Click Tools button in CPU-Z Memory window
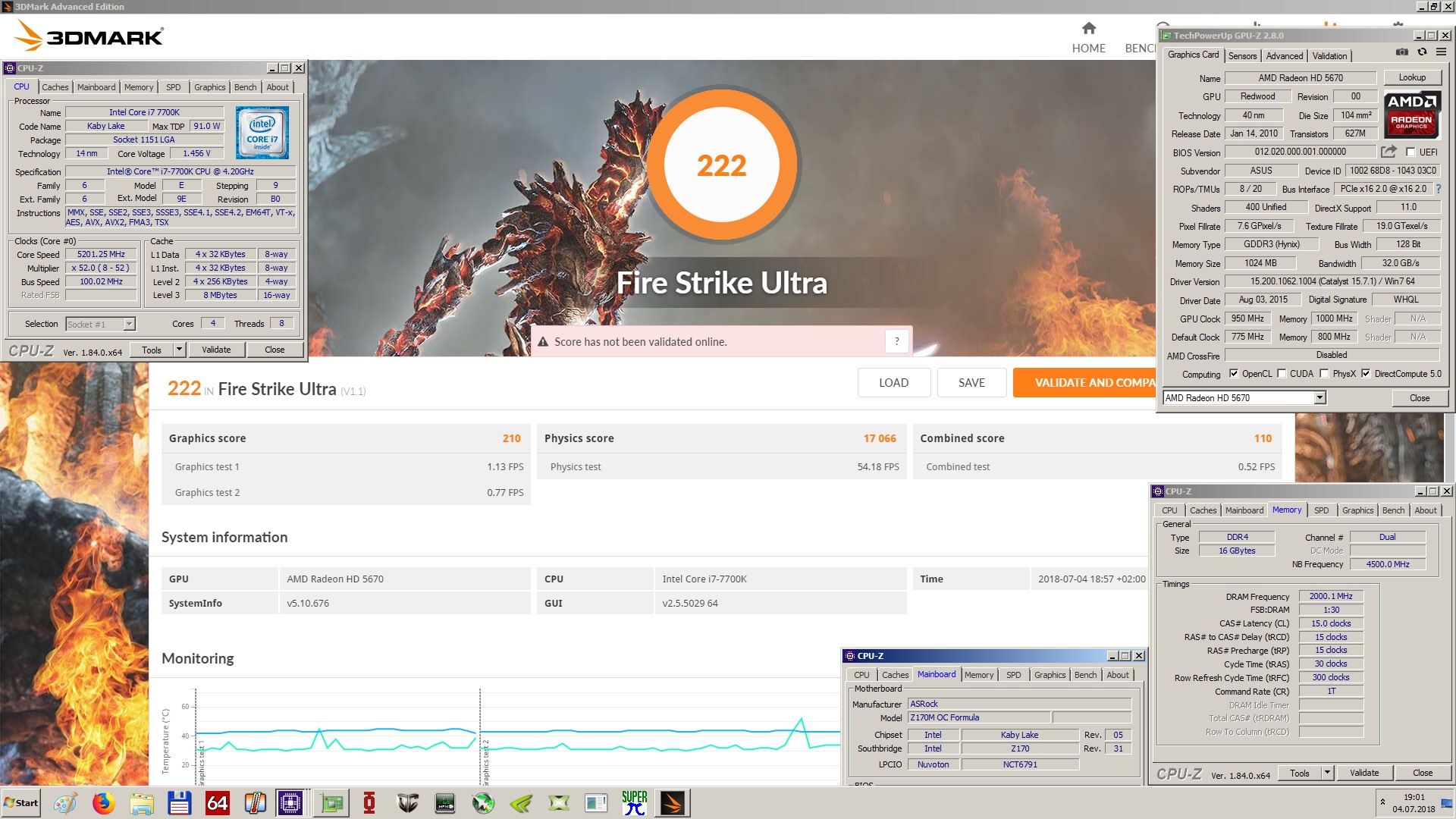Image resolution: width=1456 pixels, height=819 pixels. click(x=1300, y=773)
